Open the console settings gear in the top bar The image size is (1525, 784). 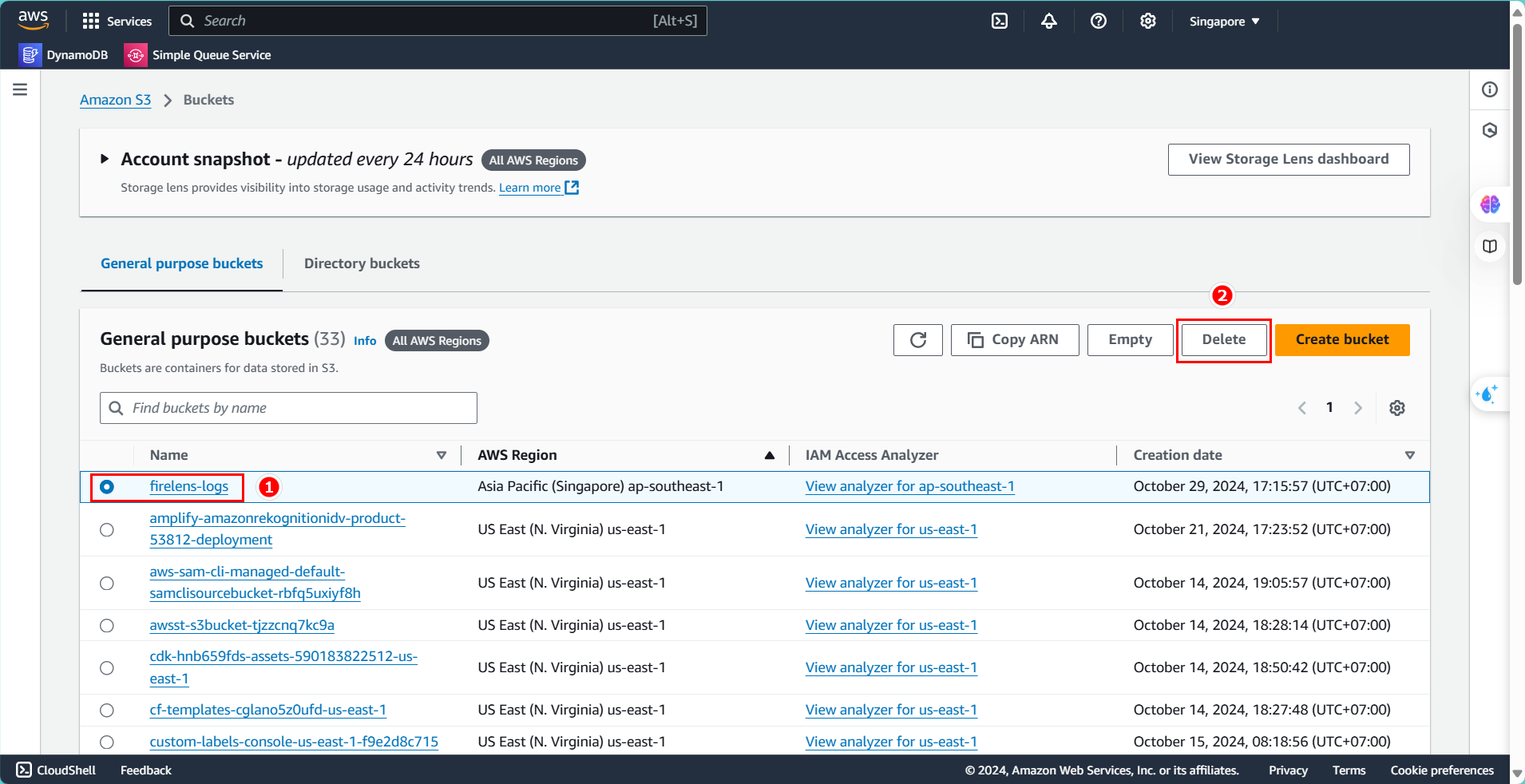1148,21
